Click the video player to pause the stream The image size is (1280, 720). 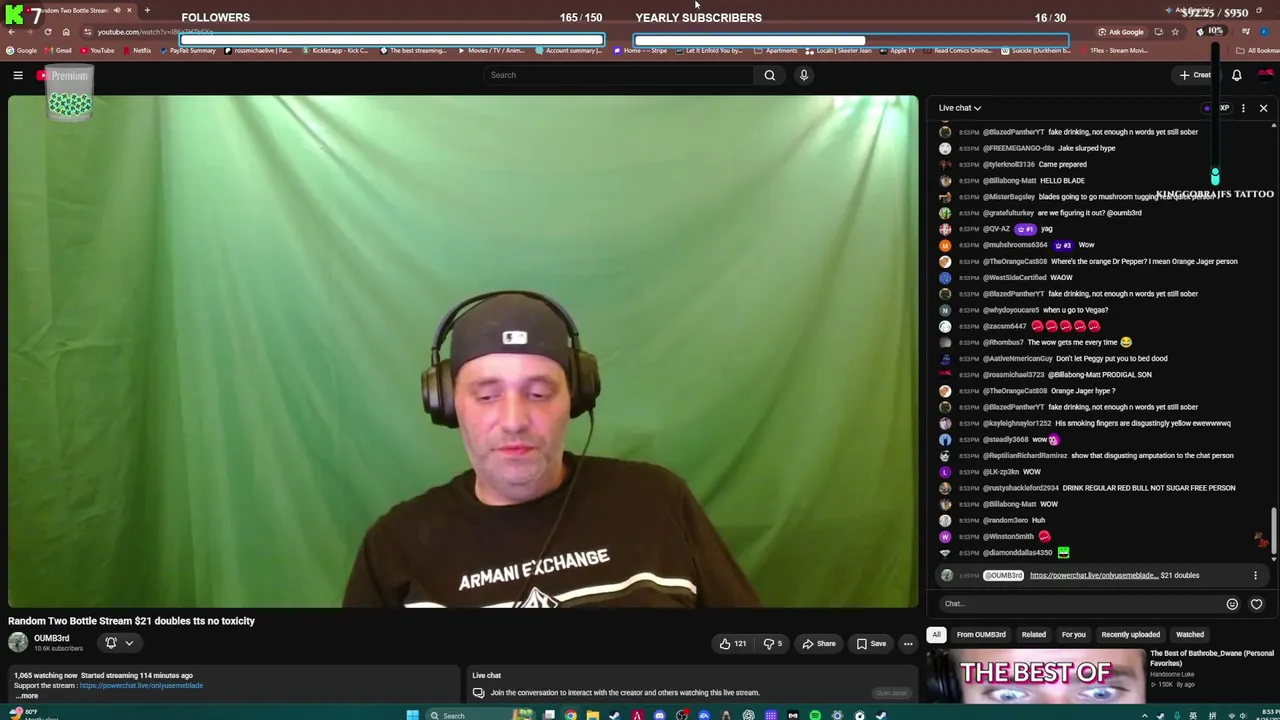coord(463,352)
